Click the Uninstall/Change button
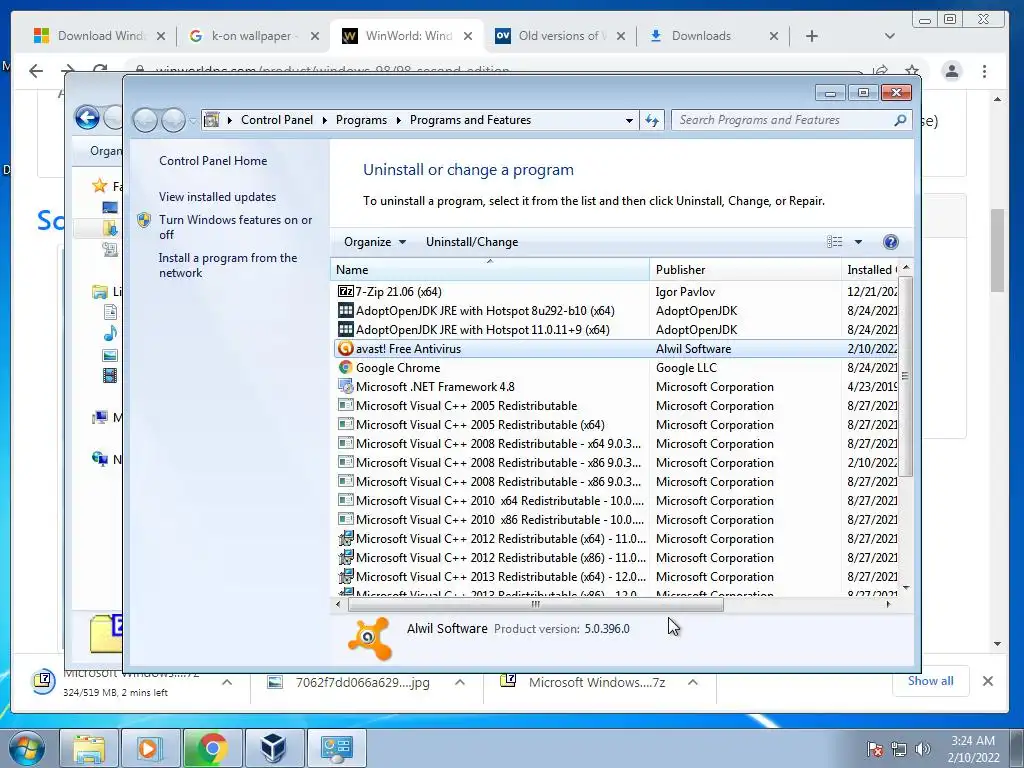 coord(472,242)
